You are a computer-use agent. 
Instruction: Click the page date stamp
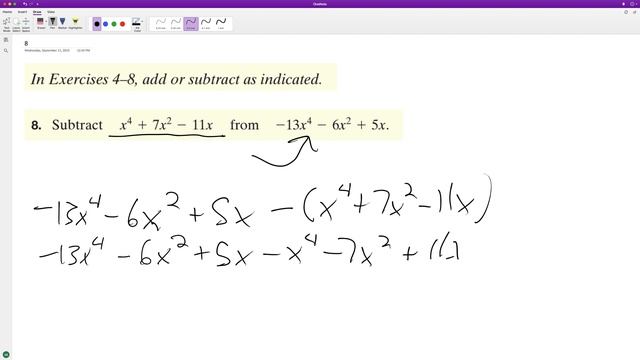(47, 51)
